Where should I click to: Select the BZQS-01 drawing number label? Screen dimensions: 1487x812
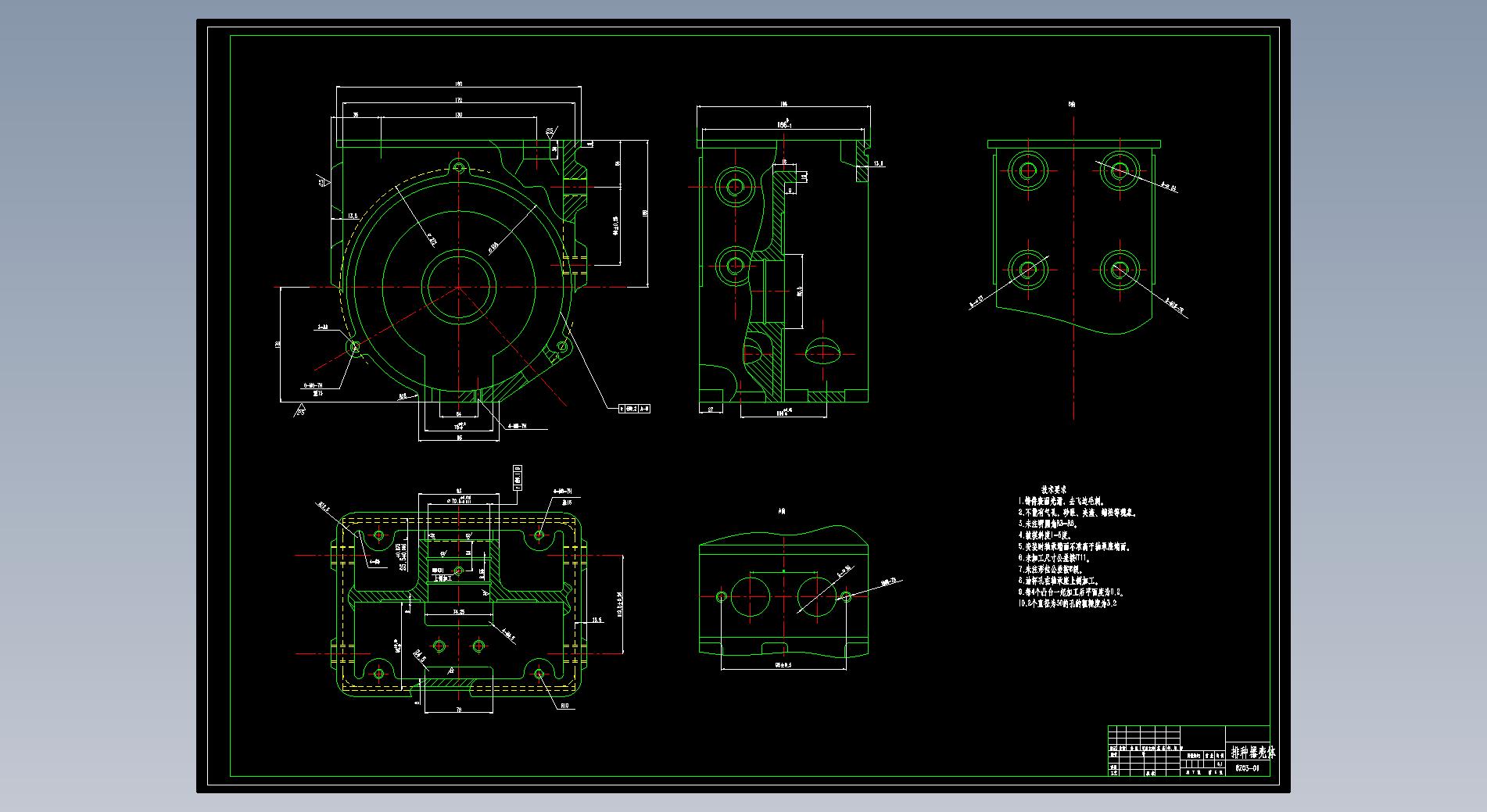click(x=1247, y=768)
